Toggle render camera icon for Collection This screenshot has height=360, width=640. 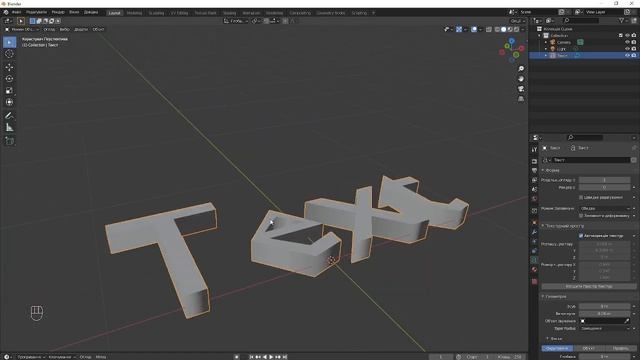[x=634, y=36]
